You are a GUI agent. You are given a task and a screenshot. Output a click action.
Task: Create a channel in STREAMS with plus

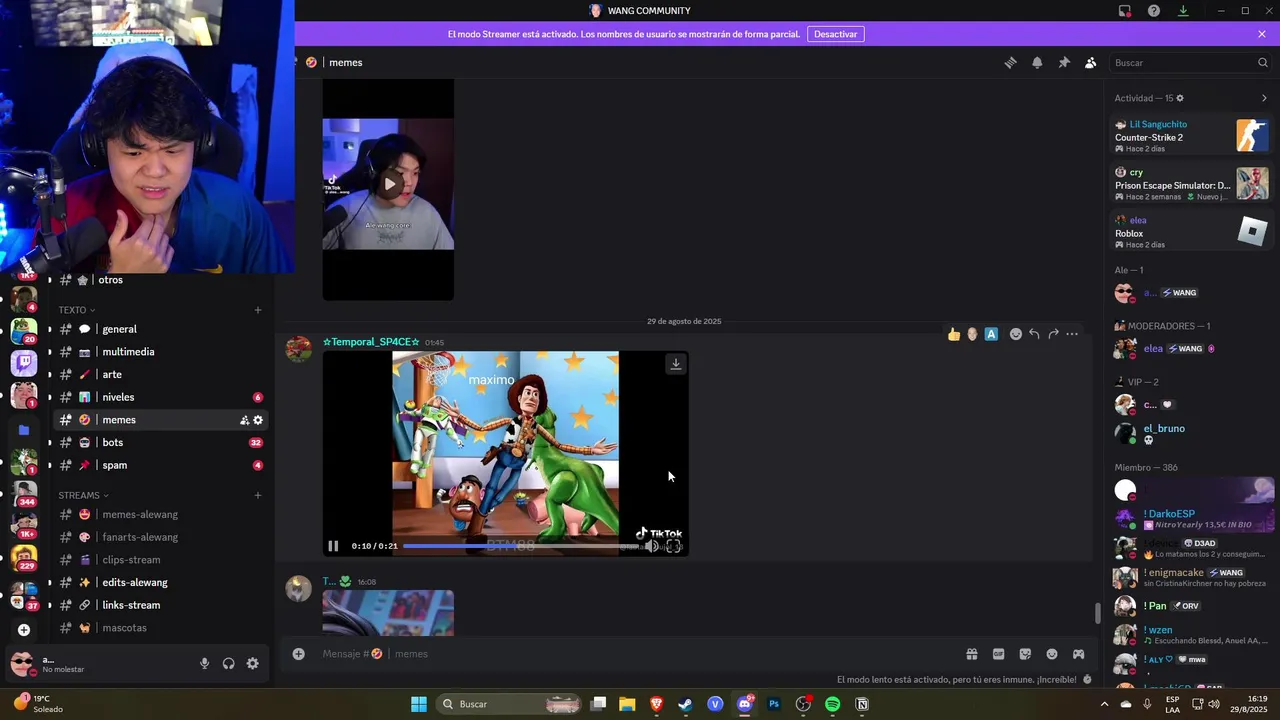[x=258, y=495]
